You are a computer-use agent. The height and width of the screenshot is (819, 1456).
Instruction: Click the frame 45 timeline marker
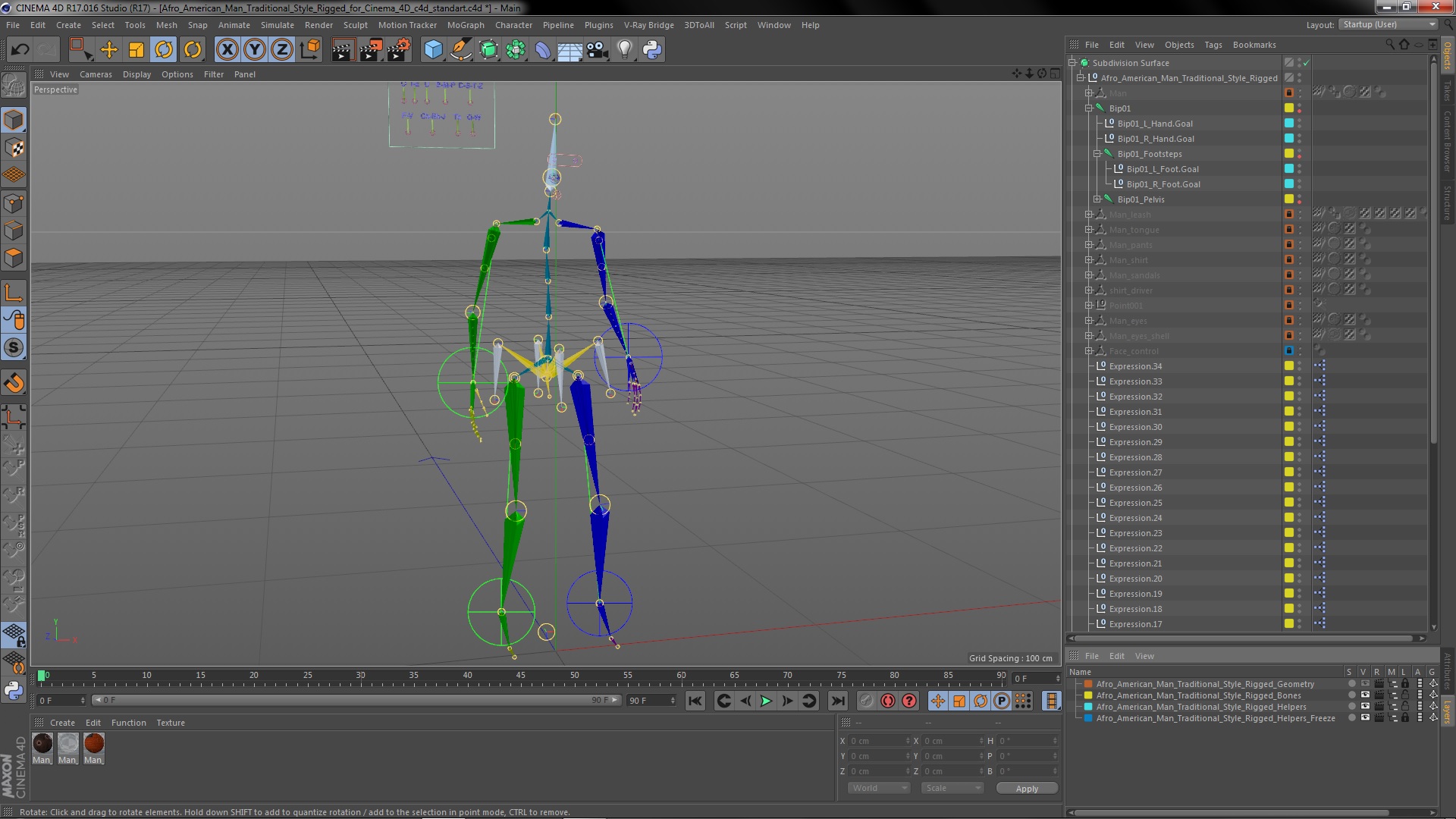520,675
